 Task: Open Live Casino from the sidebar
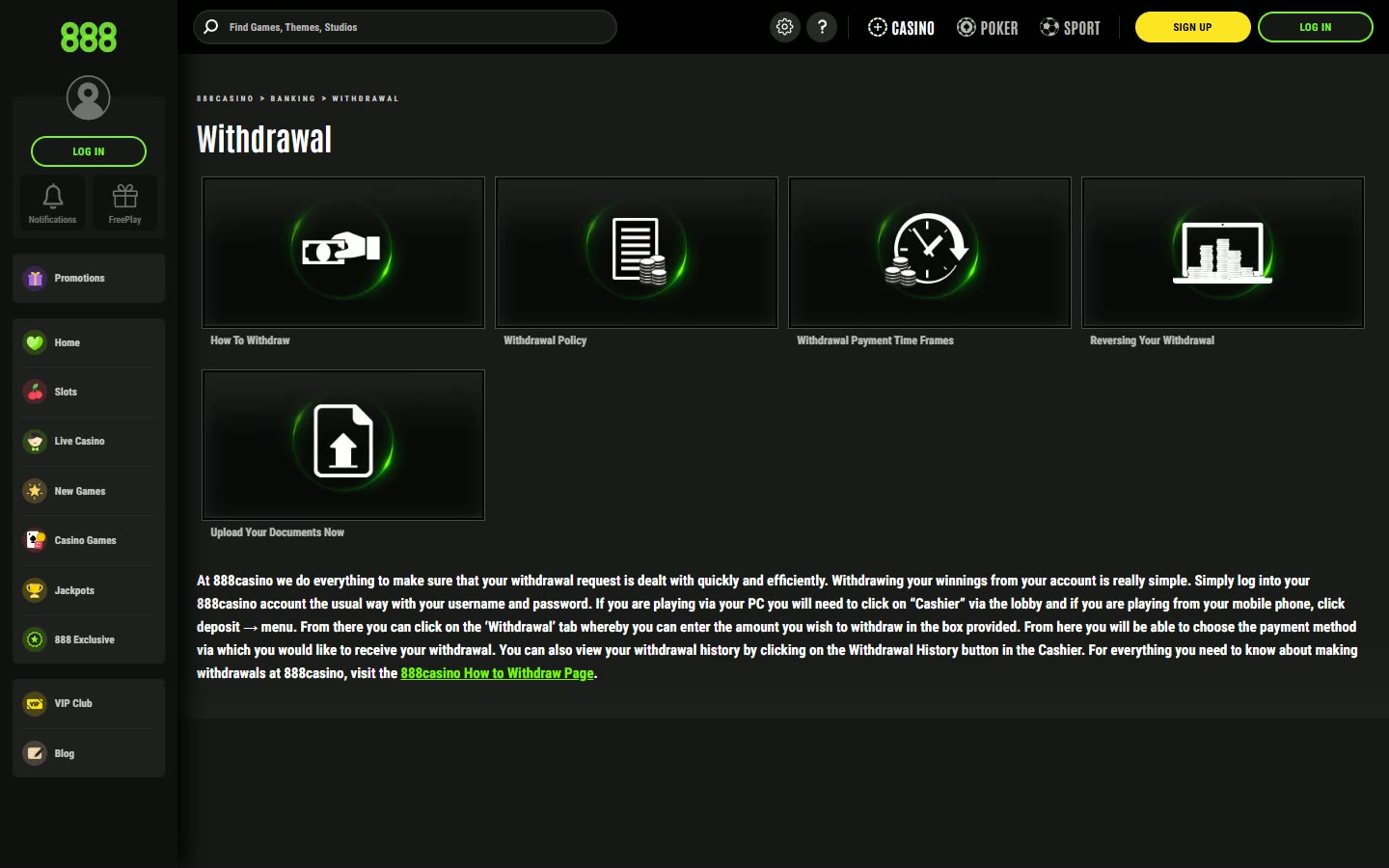pyautogui.click(x=89, y=441)
